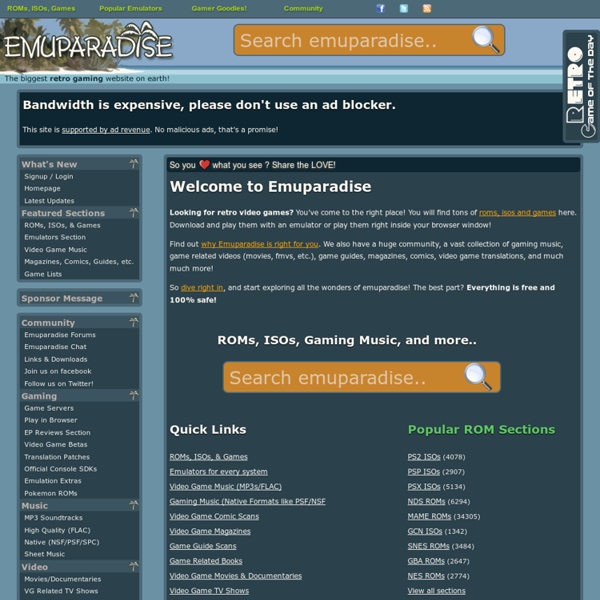Image resolution: width=600 pixels, height=600 pixels.
Task: Follow the roms, isos and games text link
Action: 517,212
